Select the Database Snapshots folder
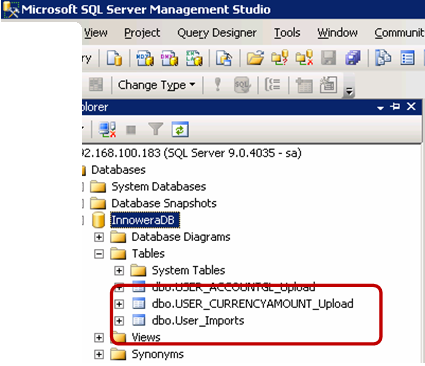Image resolution: width=425 pixels, height=366 pixels. pyautogui.click(x=164, y=203)
